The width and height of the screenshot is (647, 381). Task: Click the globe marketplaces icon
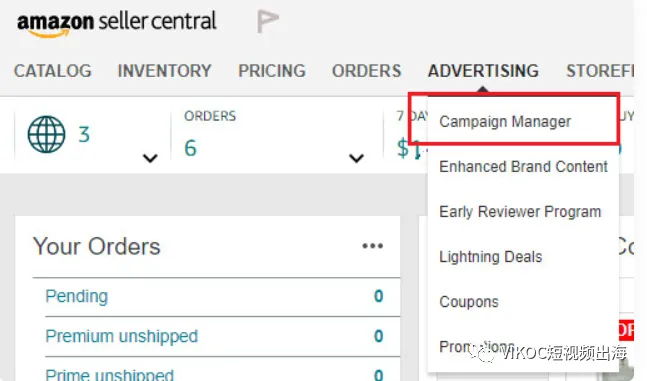pyautogui.click(x=46, y=134)
